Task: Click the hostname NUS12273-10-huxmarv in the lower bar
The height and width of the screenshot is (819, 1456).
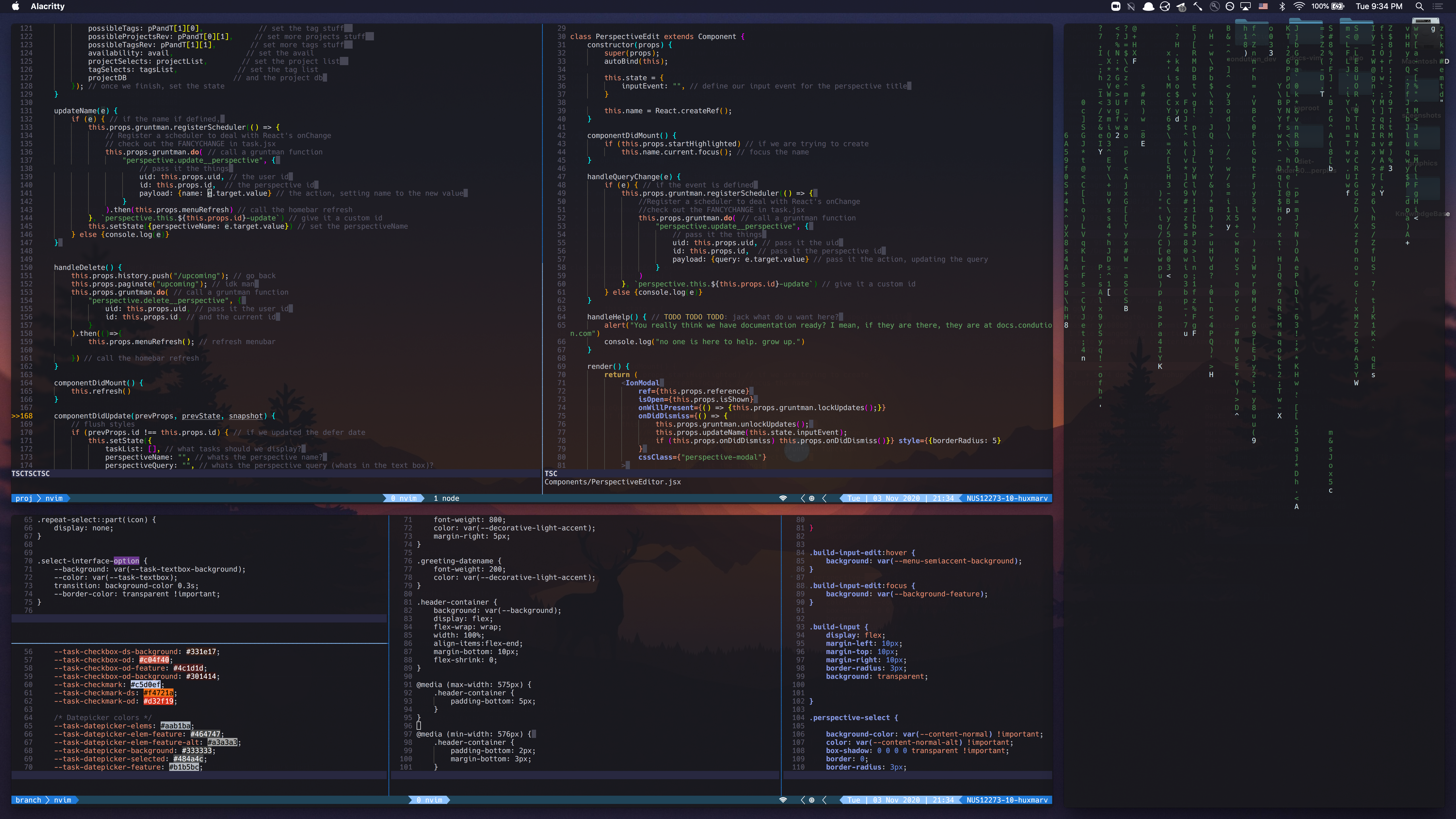Action: tap(1007, 800)
